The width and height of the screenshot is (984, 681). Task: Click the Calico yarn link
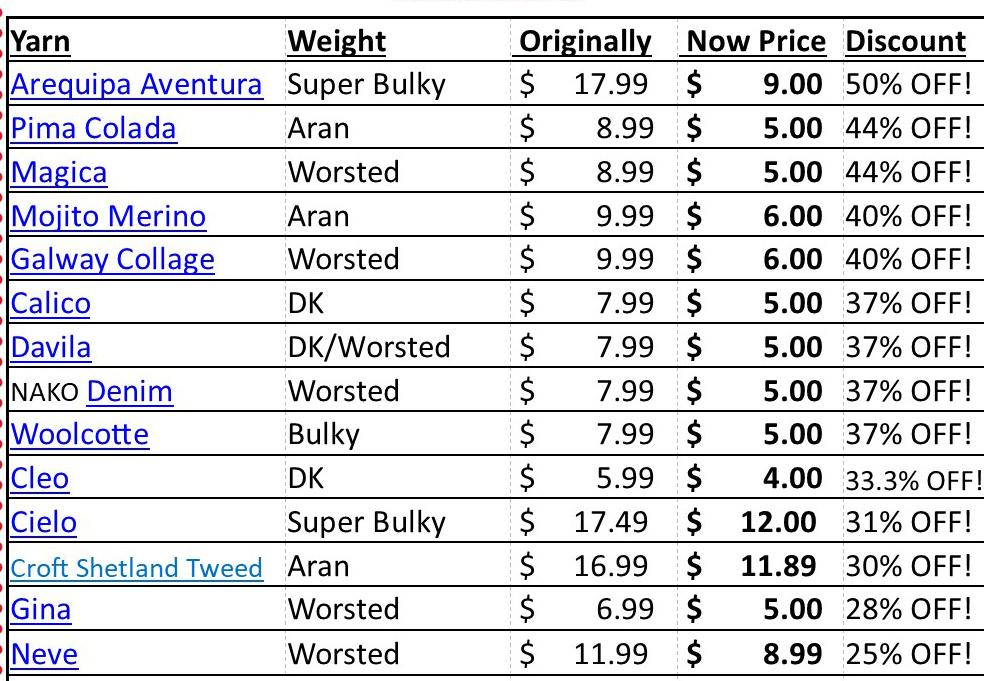coord(50,303)
